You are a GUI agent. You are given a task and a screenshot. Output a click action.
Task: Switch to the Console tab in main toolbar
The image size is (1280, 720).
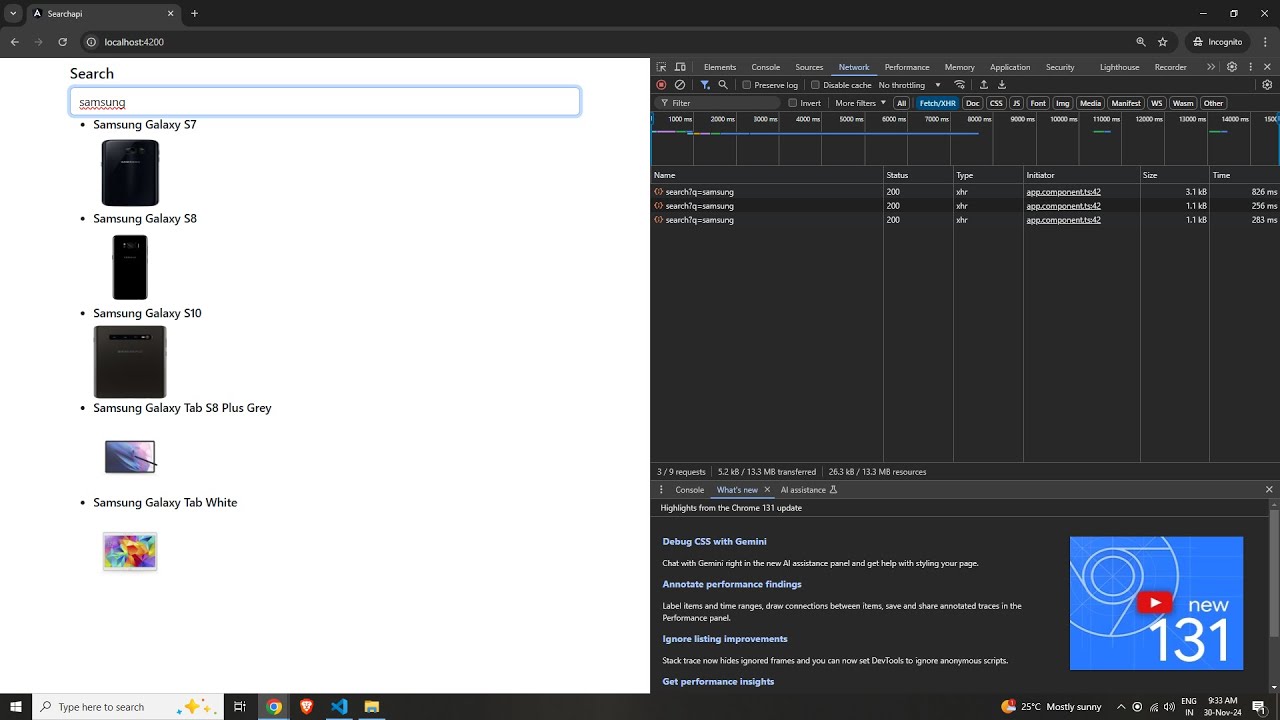pos(766,67)
